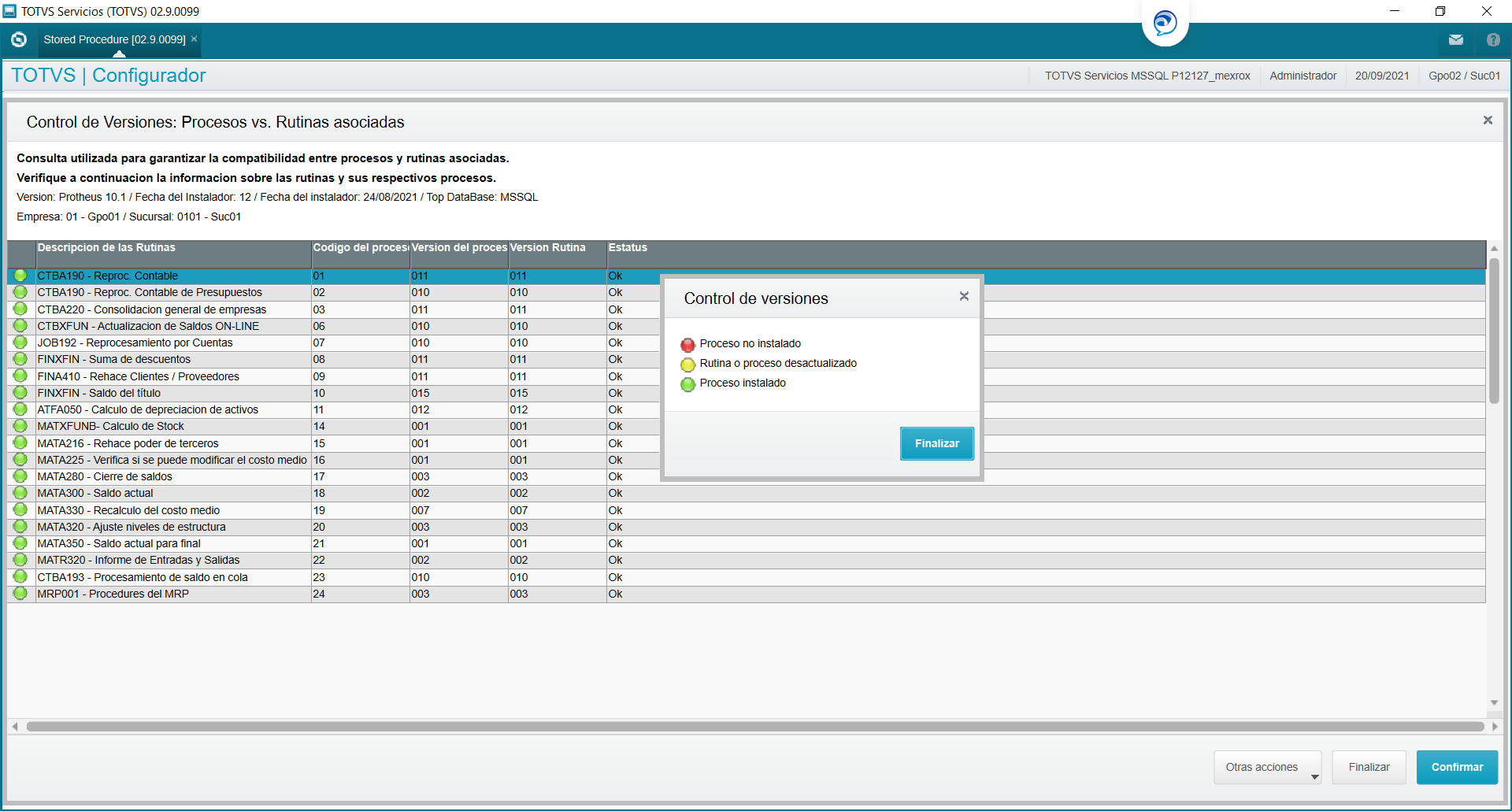
Task: Open the Otras acciones dropdown
Action: (x=1268, y=767)
